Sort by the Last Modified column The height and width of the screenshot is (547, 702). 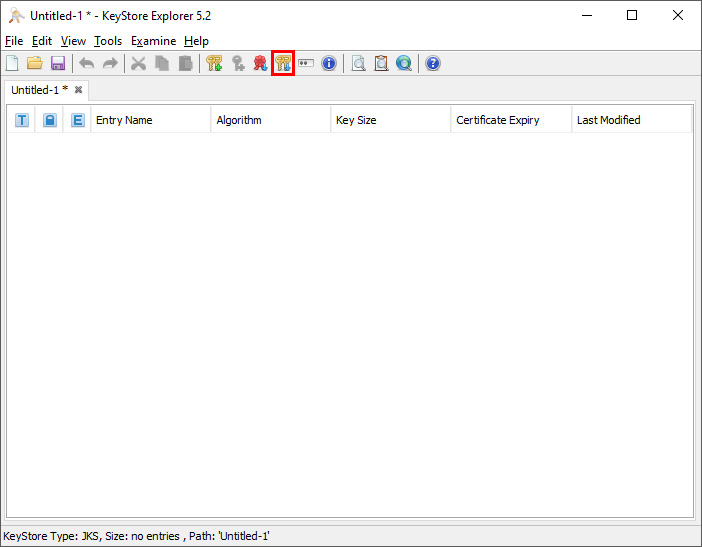[631, 120]
